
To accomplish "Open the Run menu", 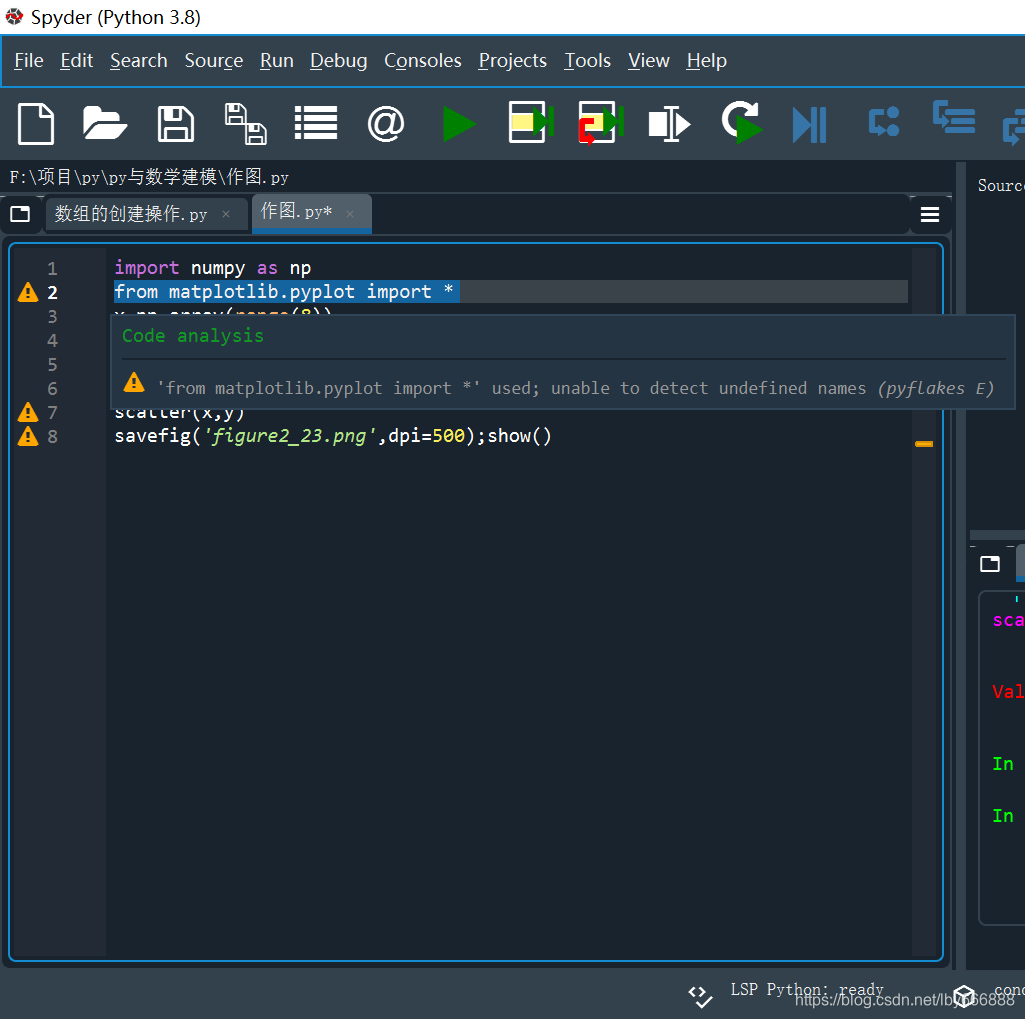I will (277, 61).
